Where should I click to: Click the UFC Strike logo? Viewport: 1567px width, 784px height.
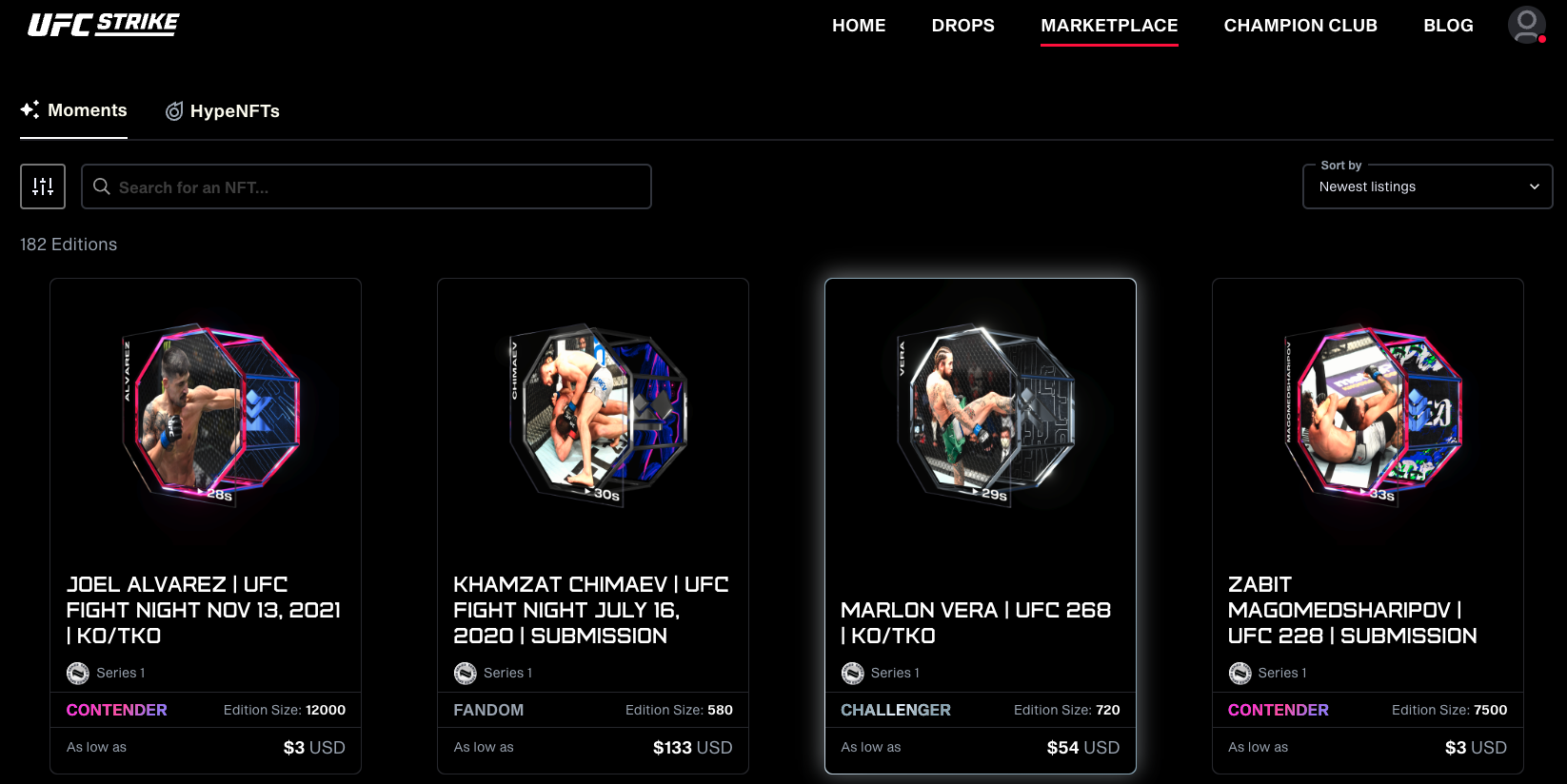point(103,25)
